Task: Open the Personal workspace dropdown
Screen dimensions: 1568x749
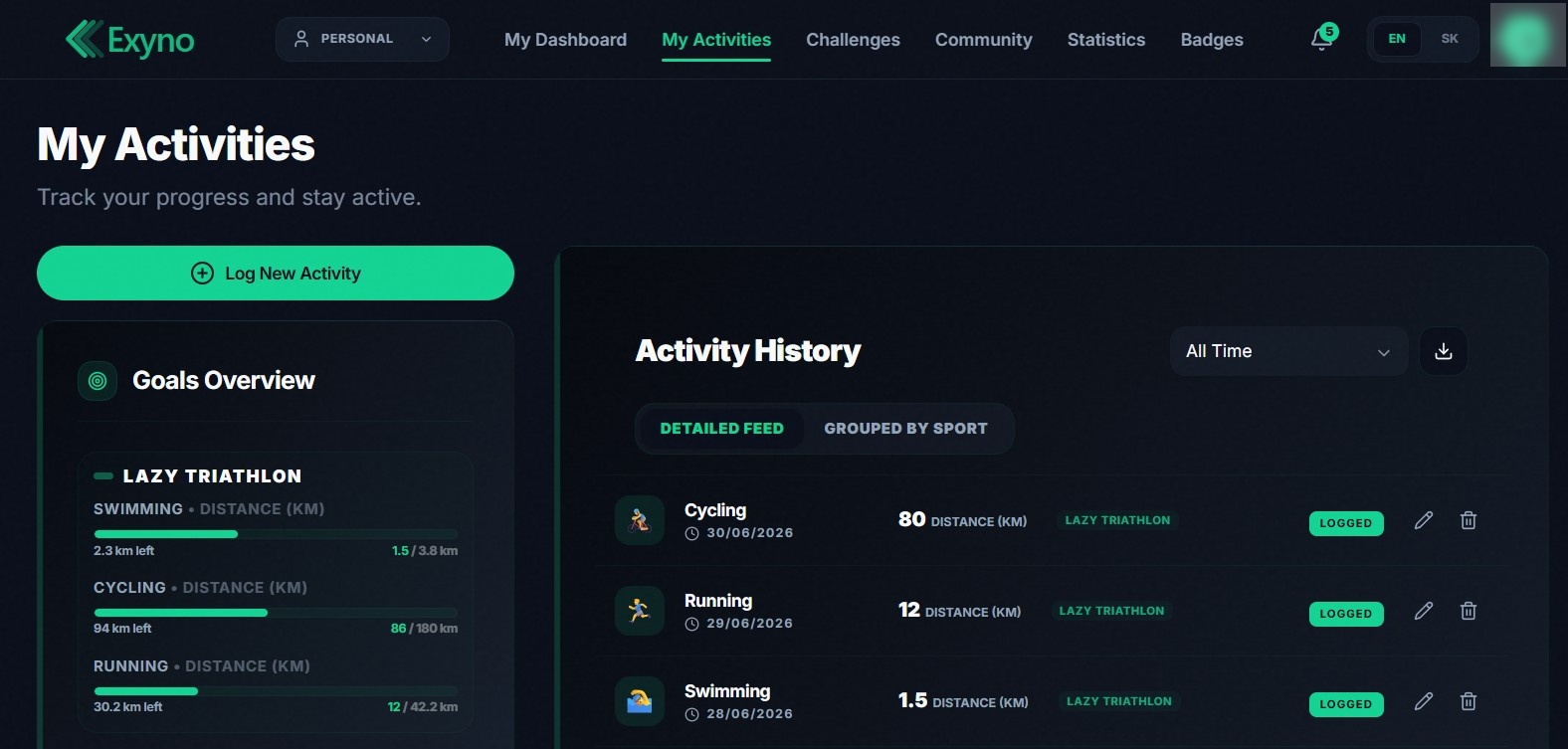Action: pyautogui.click(x=362, y=39)
